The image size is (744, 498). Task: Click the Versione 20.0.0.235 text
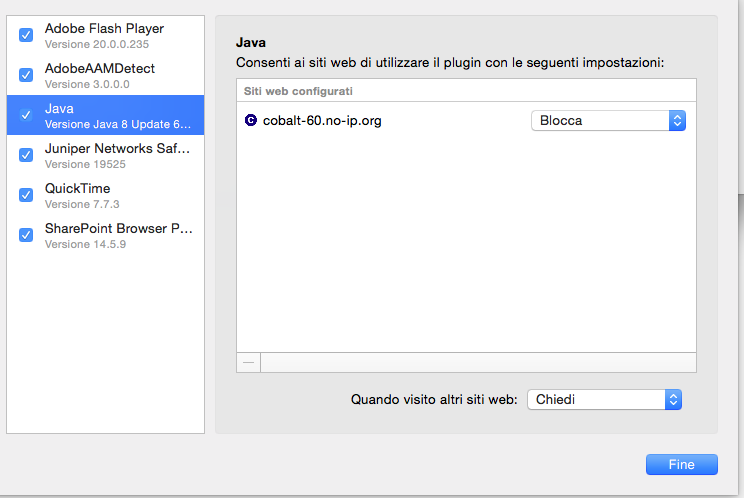(x=97, y=44)
